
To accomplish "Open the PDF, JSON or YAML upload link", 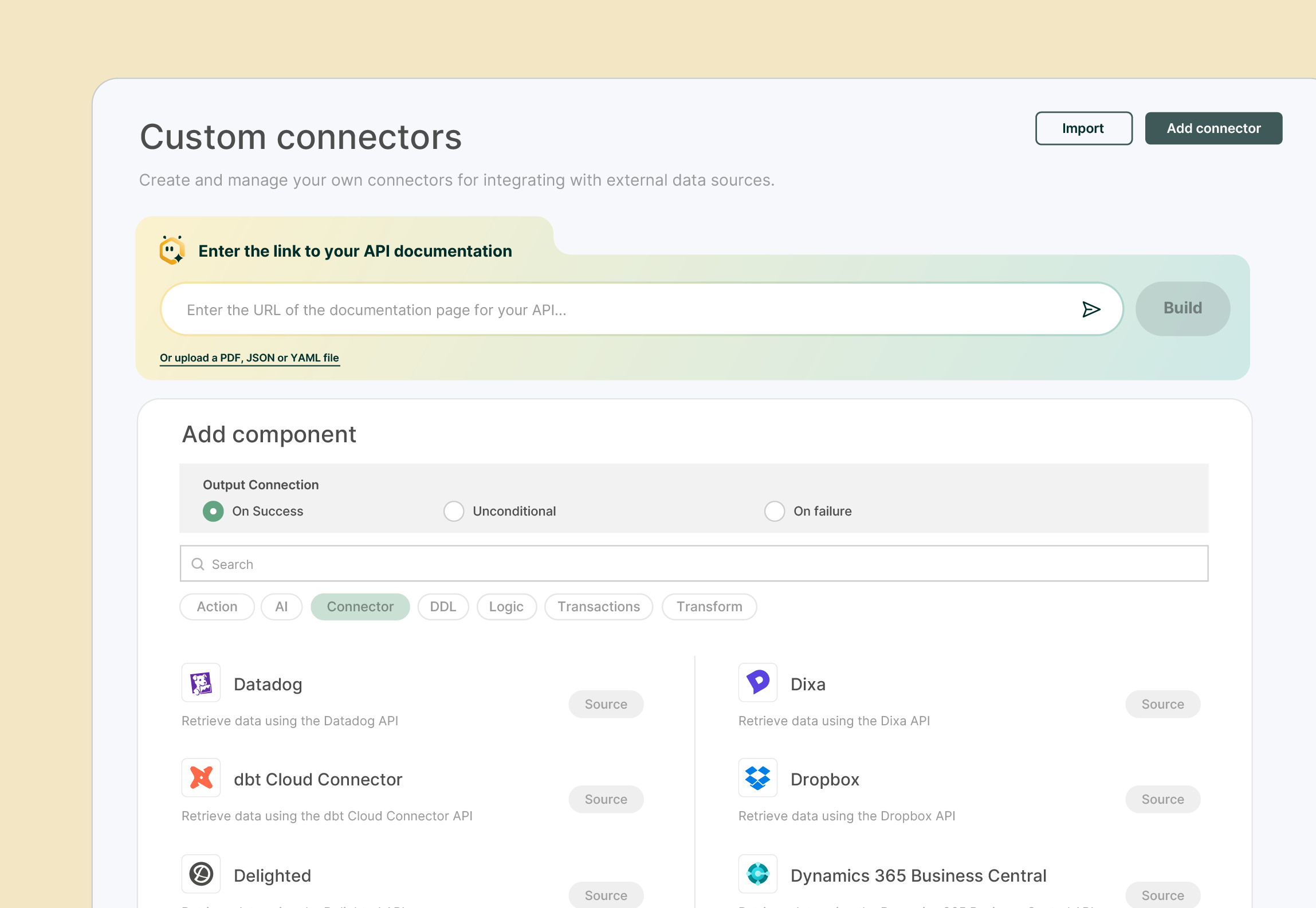I will [249, 357].
